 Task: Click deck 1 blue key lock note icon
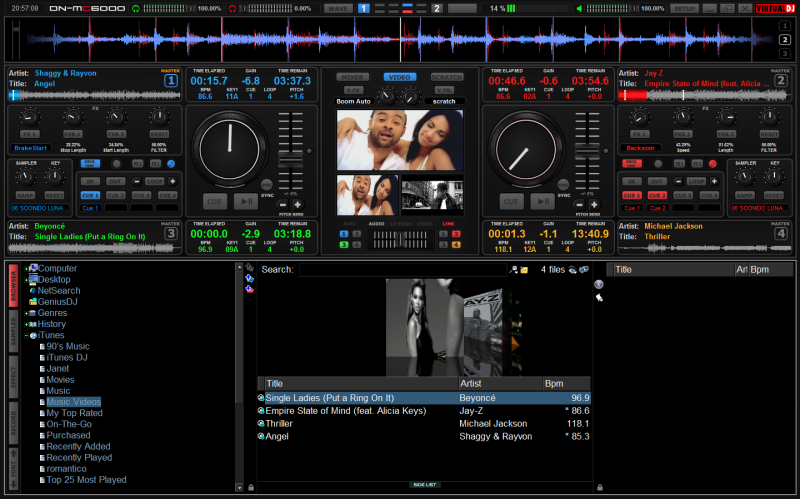(171, 164)
